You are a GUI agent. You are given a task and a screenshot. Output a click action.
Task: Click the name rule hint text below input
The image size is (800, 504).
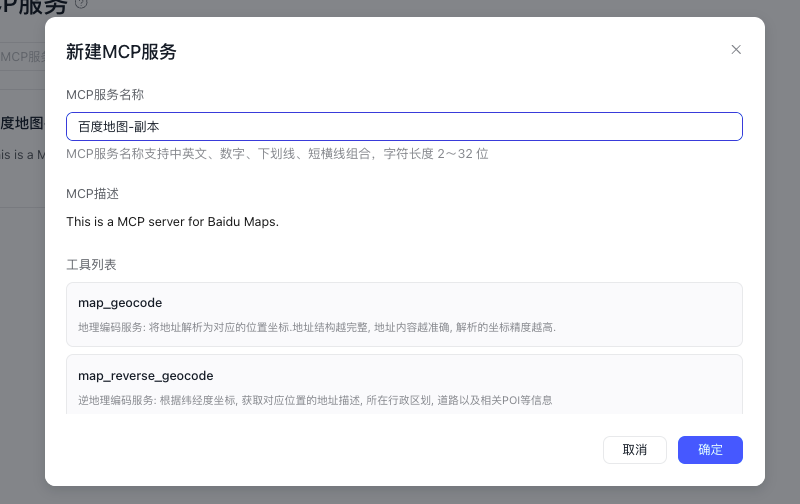(x=277, y=154)
